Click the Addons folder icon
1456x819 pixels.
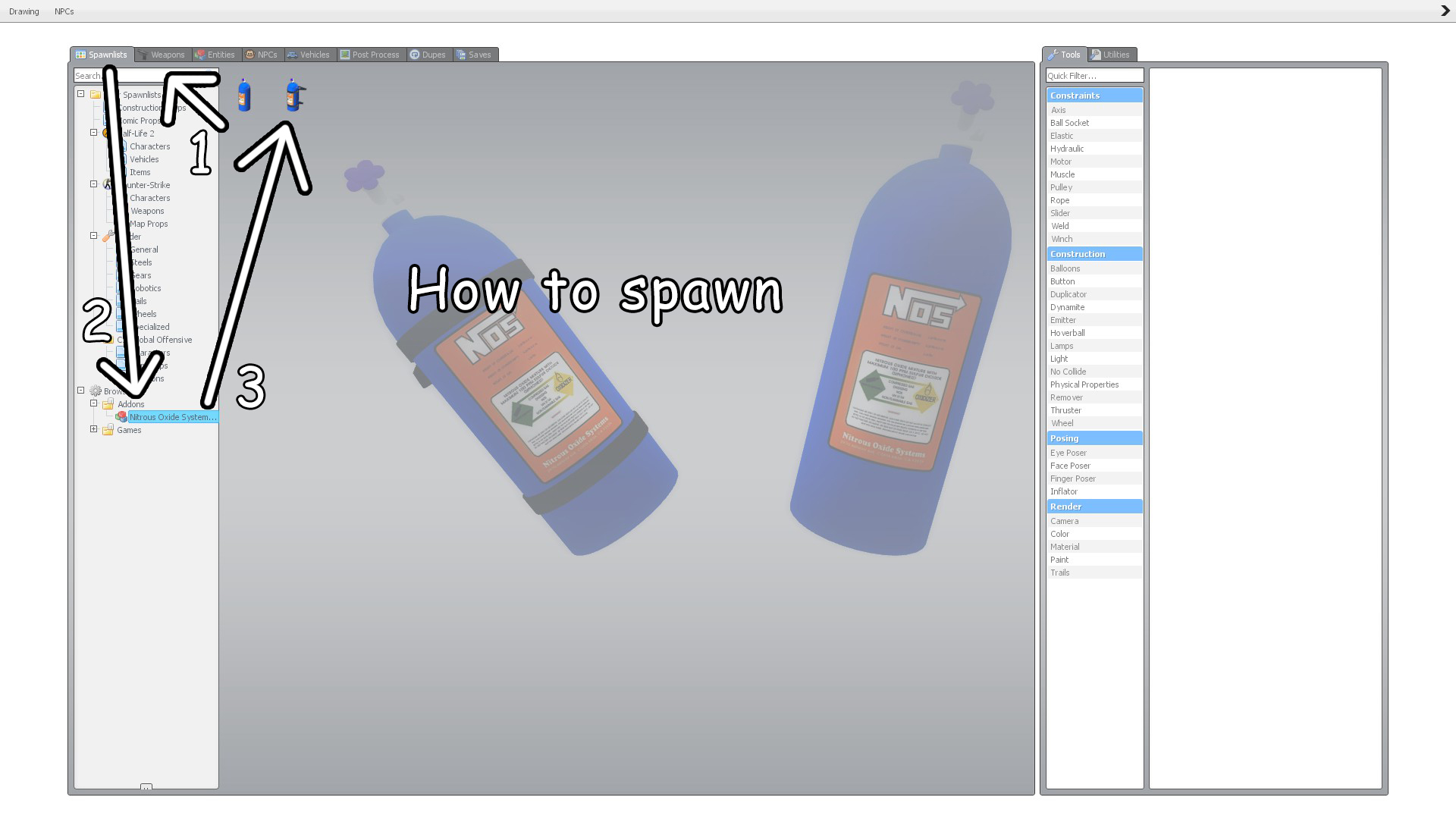pyautogui.click(x=108, y=404)
